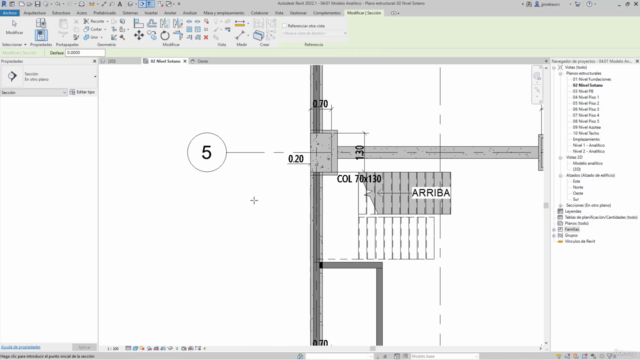Click the Desfase input field
640x360 pixels.
click(x=85, y=53)
